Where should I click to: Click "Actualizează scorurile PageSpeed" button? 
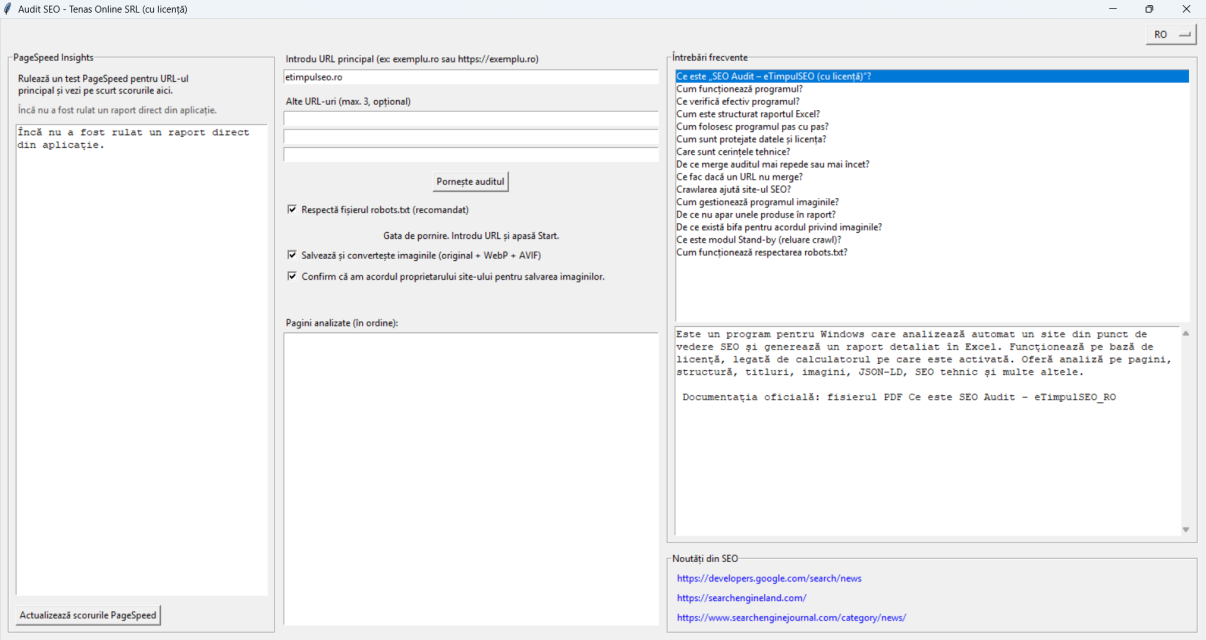pyautogui.click(x=86, y=615)
